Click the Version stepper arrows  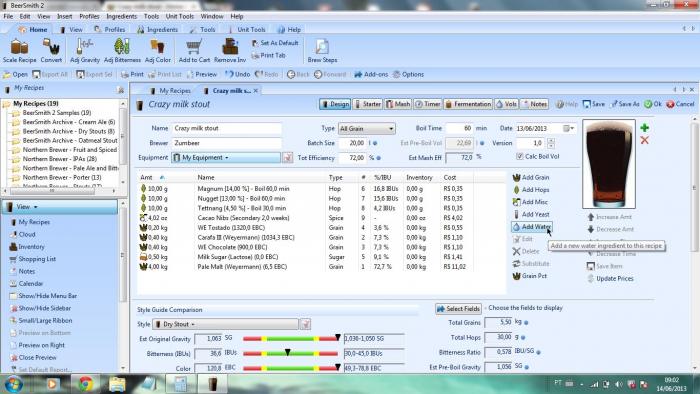(551, 143)
